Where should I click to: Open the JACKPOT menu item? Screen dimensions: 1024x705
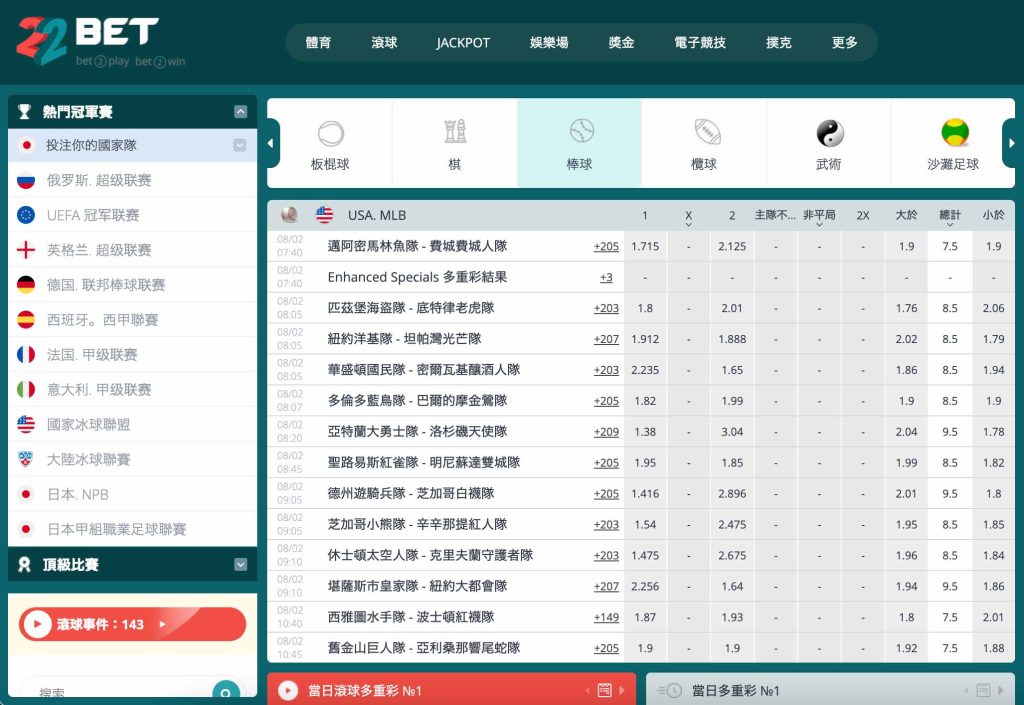coord(463,42)
